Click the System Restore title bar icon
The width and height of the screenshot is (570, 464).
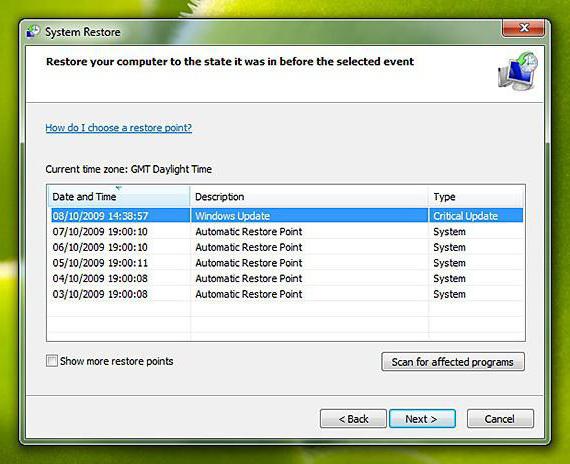(x=33, y=32)
